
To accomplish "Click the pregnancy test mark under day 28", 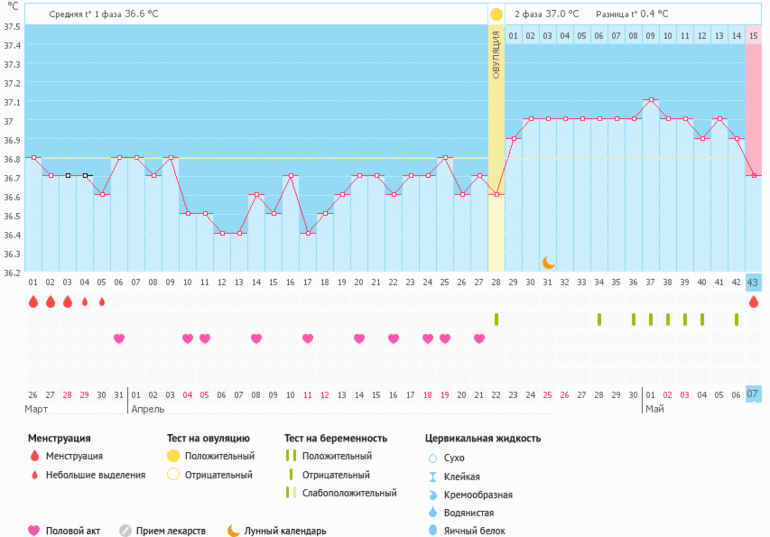I will [x=496, y=319].
